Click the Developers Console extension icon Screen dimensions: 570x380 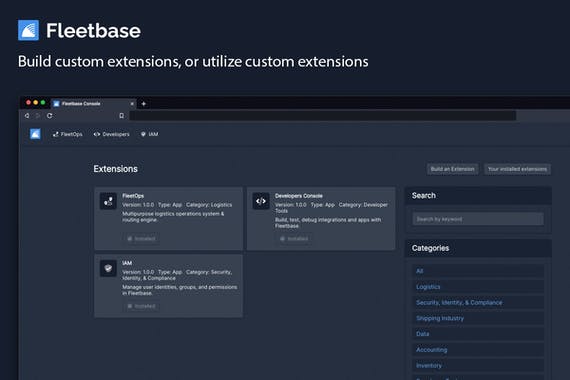tap(261, 201)
